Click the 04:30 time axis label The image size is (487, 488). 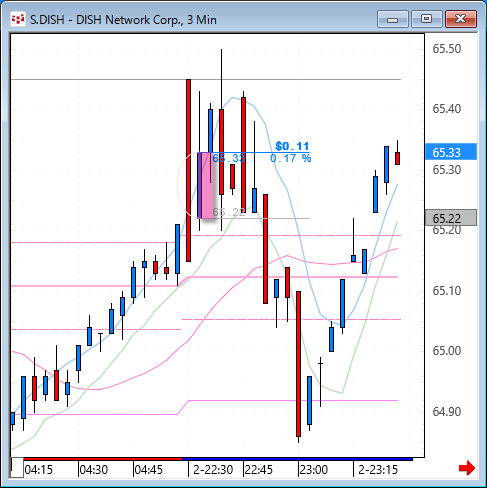(x=94, y=470)
